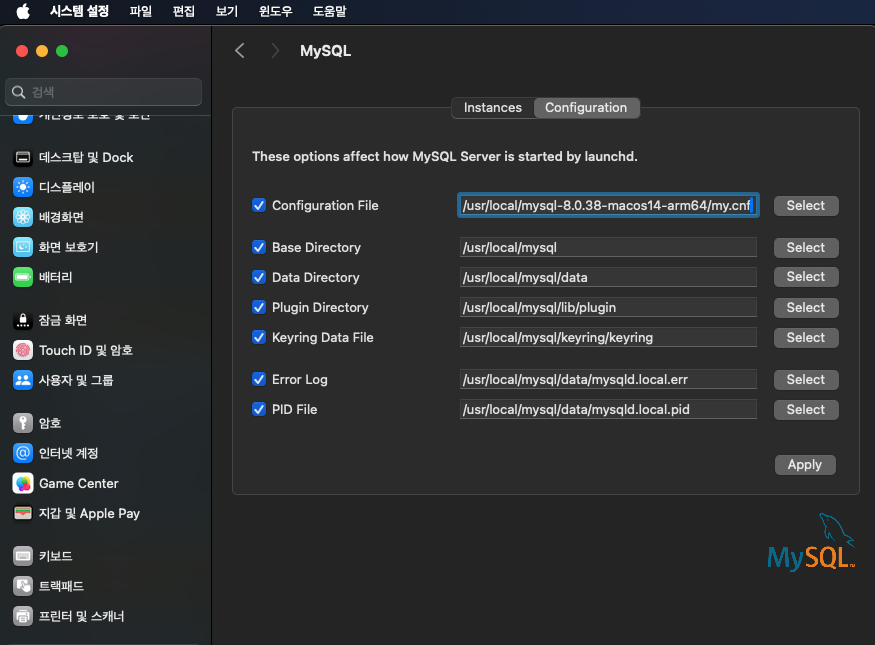The height and width of the screenshot is (645, 875).
Task: Select the 암호 passwords key icon
Action: click(x=23, y=423)
